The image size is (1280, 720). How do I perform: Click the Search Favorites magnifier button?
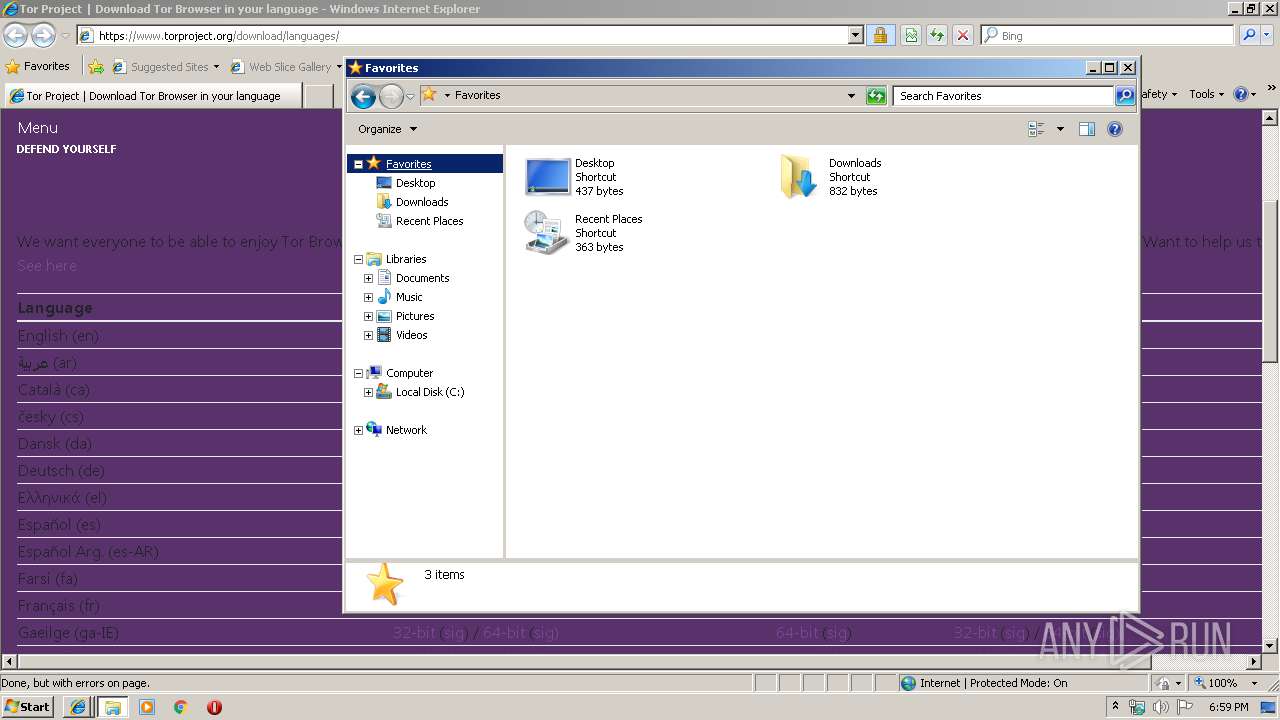[x=1125, y=96]
